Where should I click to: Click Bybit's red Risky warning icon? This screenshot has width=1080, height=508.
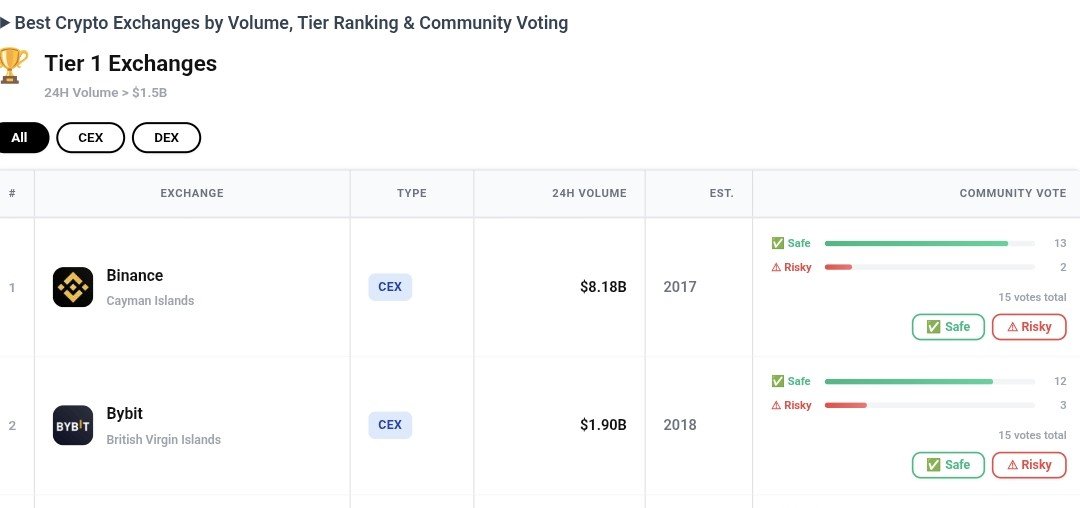pos(776,405)
